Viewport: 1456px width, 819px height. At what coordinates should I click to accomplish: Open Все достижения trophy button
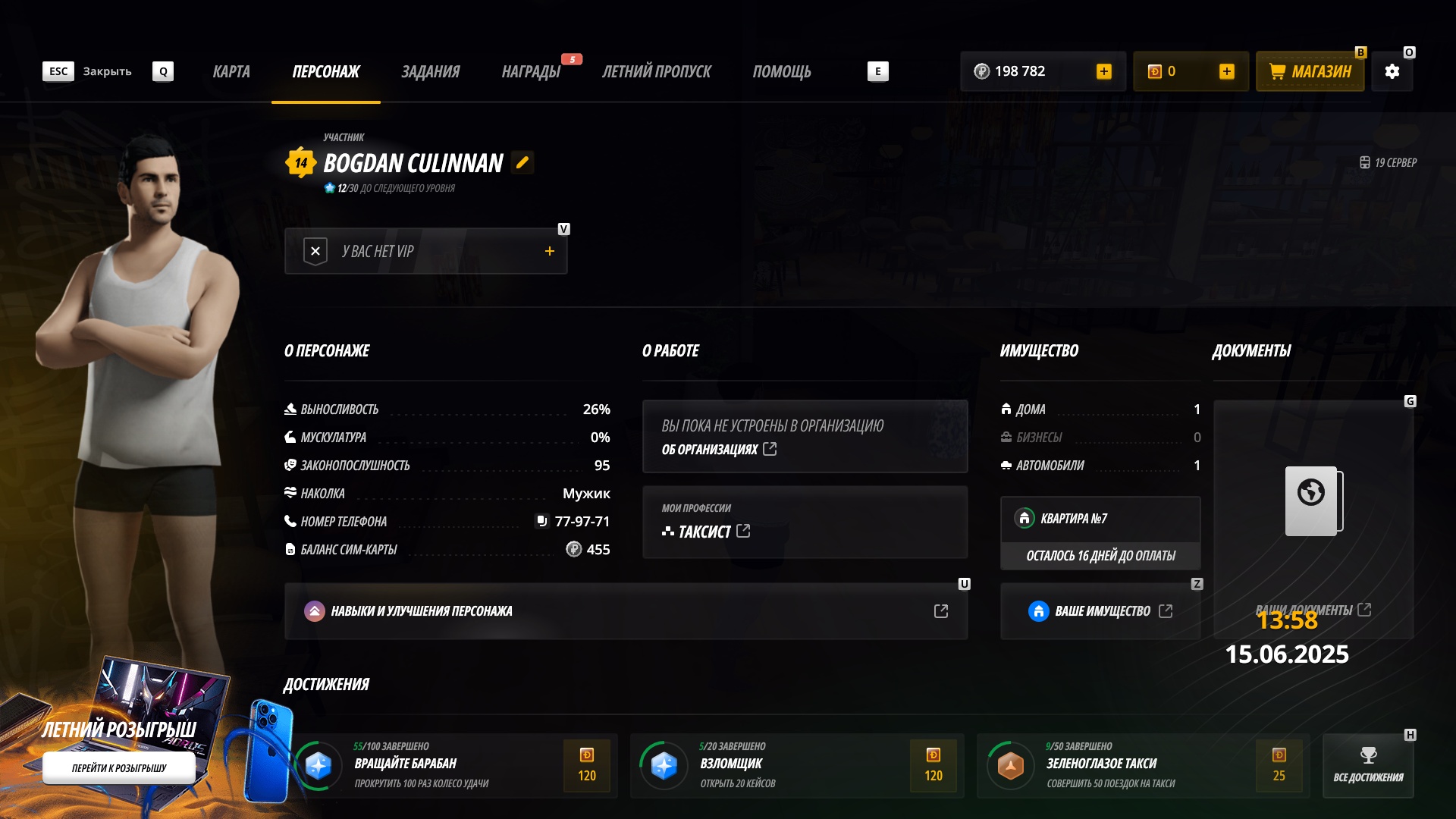1368,765
